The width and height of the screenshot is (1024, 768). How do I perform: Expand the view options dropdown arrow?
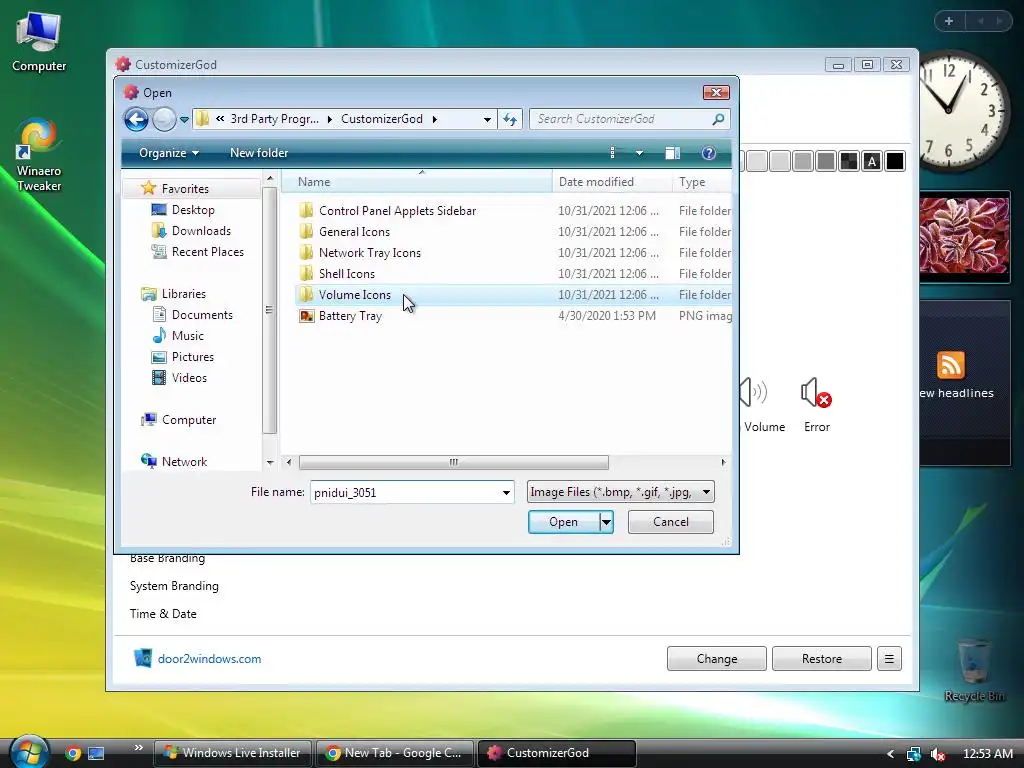point(639,153)
